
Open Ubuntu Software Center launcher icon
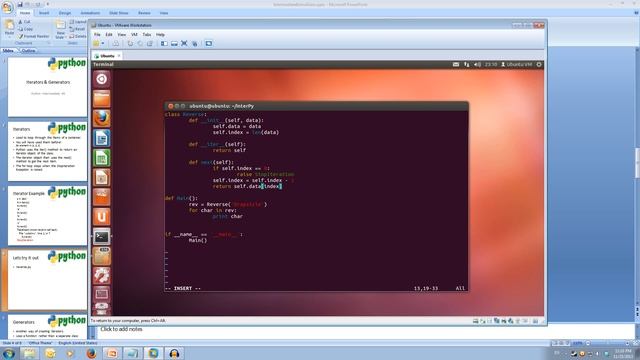tap(102, 197)
